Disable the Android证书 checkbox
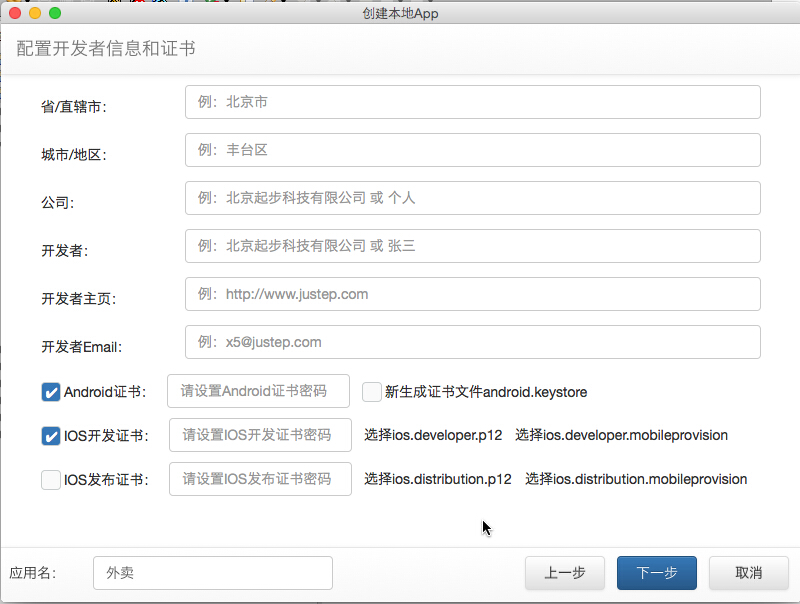 50,392
